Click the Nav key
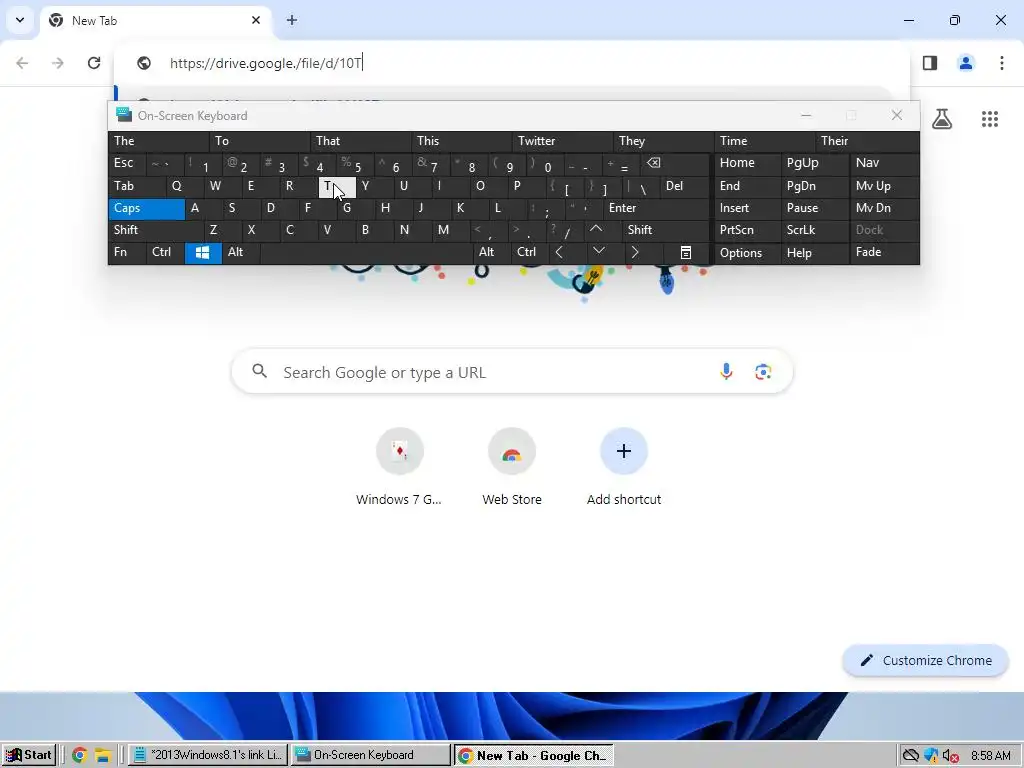The width and height of the screenshot is (1024, 768). point(884,163)
